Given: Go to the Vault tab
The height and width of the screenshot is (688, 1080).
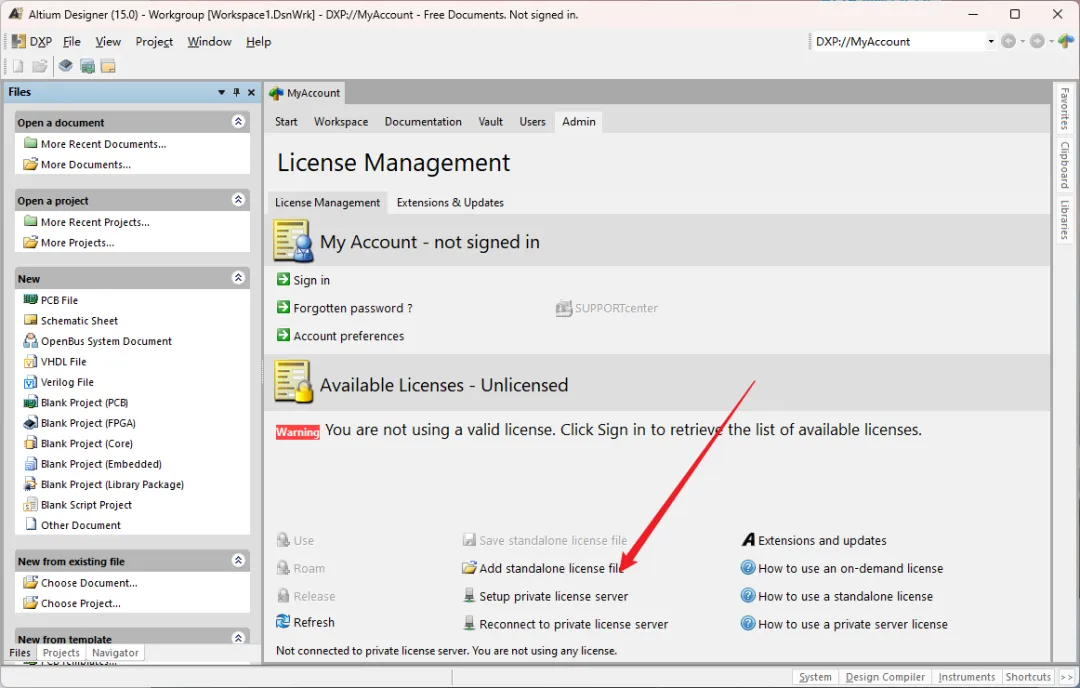Looking at the screenshot, I should (x=490, y=122).
